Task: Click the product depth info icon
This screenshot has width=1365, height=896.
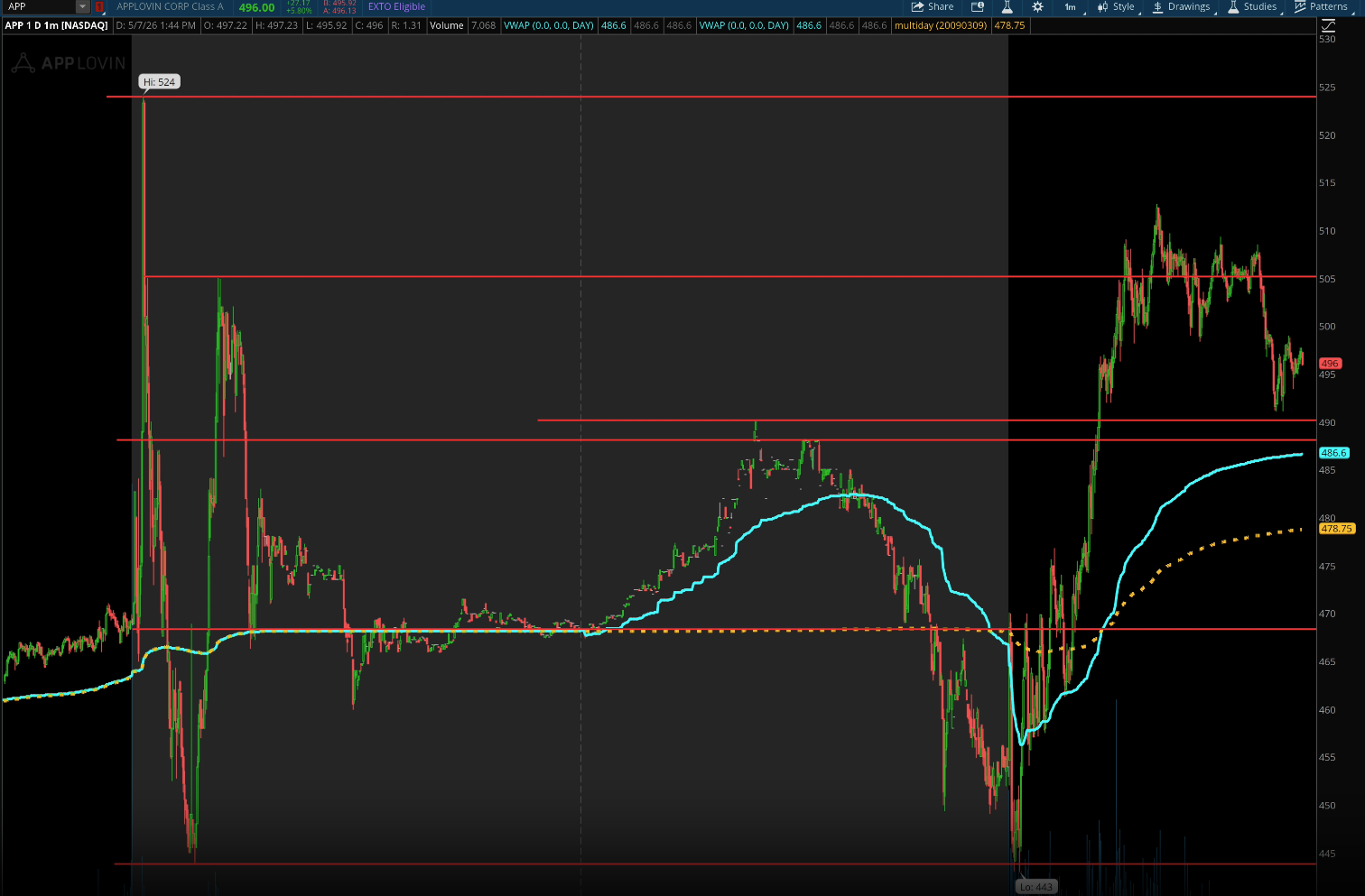Action: click(x=977, y=6)
